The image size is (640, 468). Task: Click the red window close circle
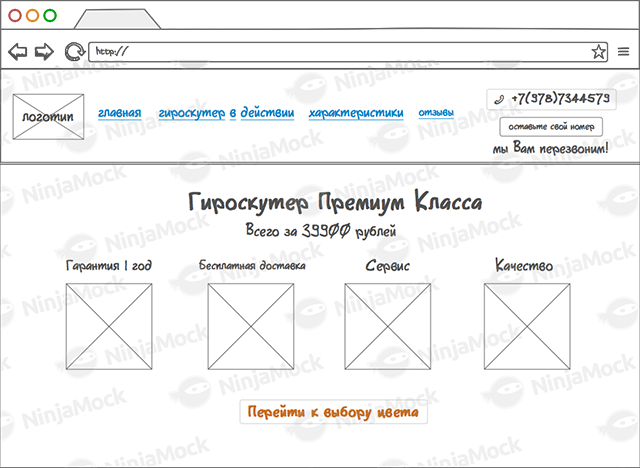click(x=15, y=16)
